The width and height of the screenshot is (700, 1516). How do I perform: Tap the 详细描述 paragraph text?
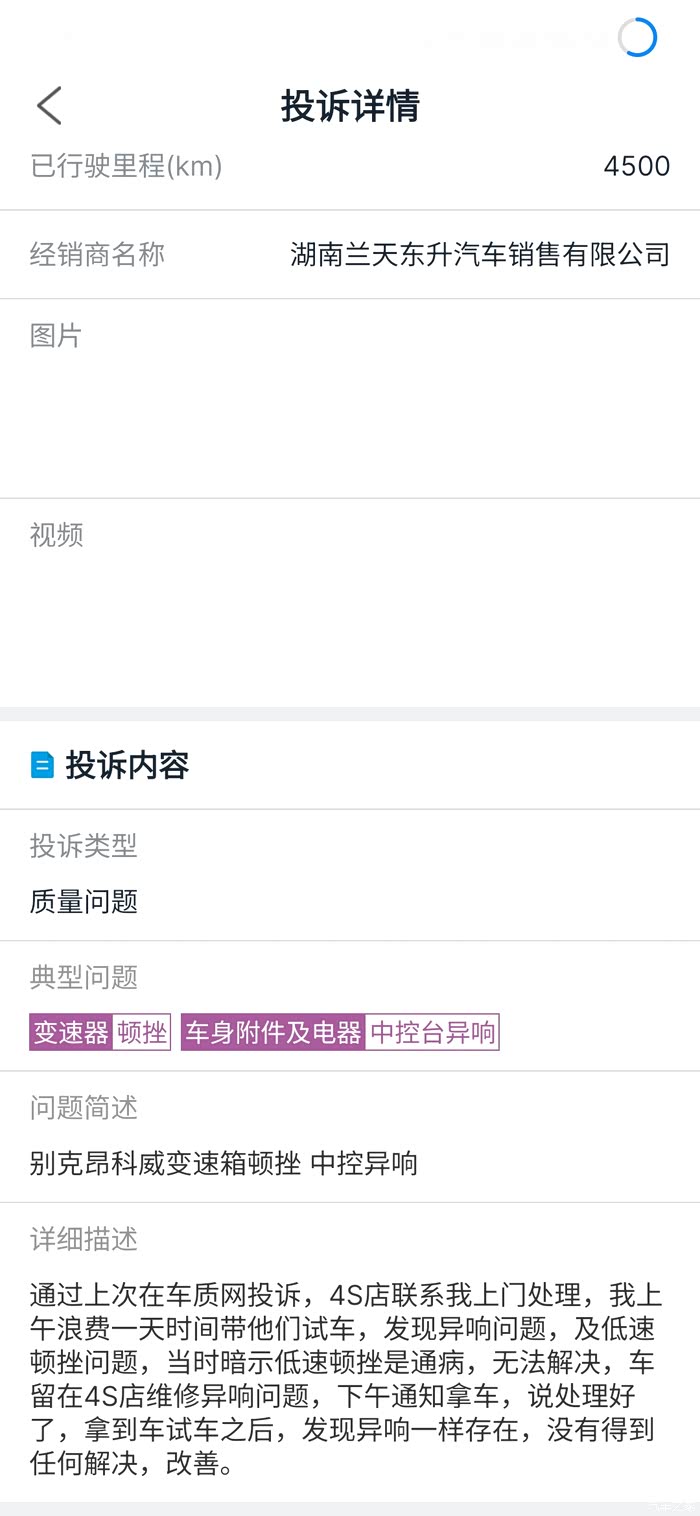pyautogui.click(x=345, y=1380)
